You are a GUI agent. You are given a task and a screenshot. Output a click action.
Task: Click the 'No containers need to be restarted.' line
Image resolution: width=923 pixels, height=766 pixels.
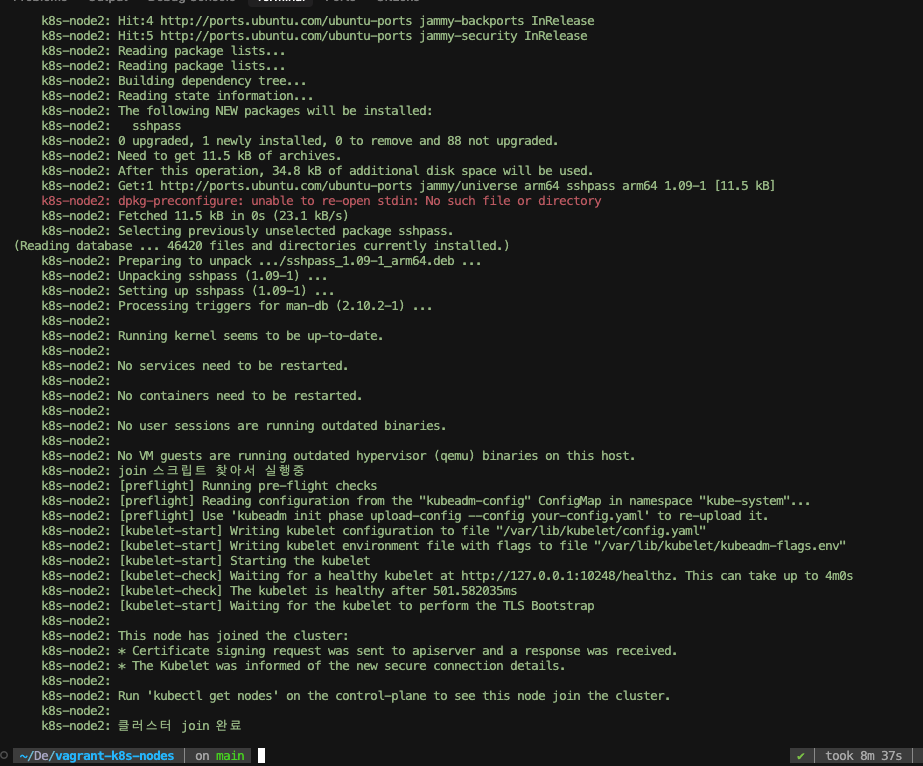pyautogui.click(x=202, y=396)
